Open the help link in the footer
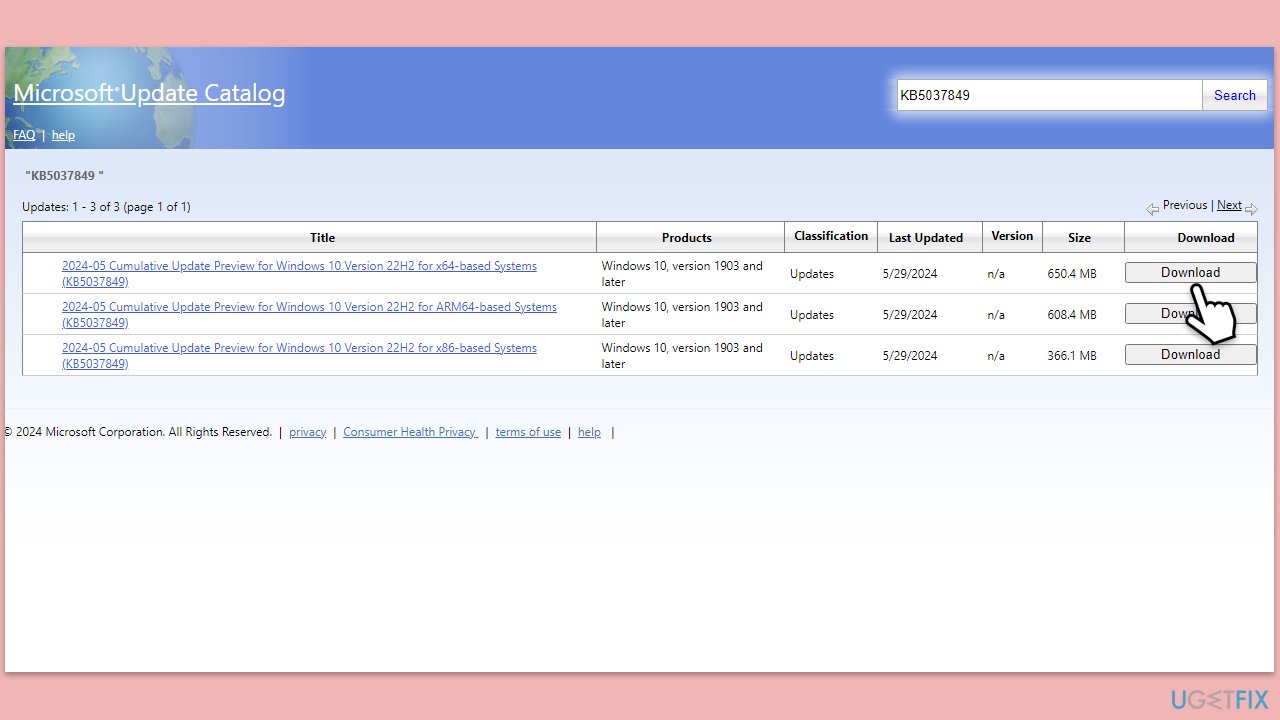Image resolution: width=1280 pixels, height=720 pixels. tap(590, 432)
